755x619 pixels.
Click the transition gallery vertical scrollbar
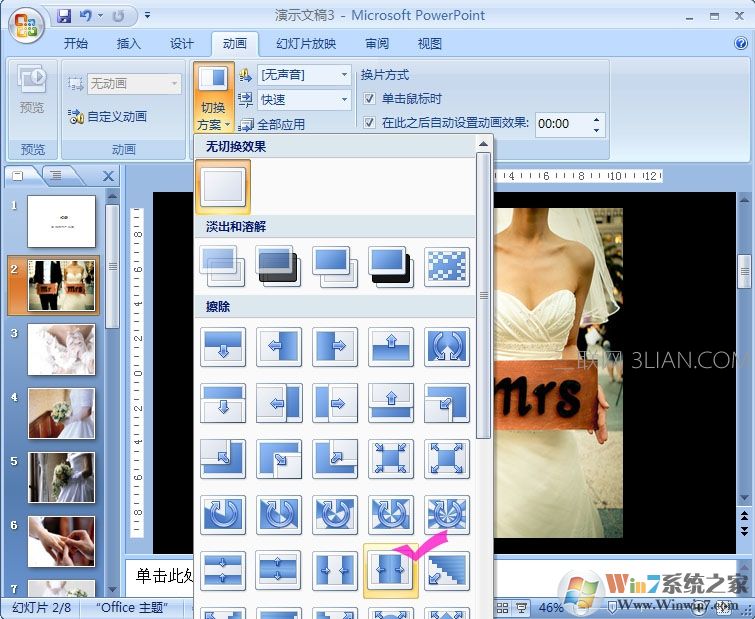(x=484, y=296)
